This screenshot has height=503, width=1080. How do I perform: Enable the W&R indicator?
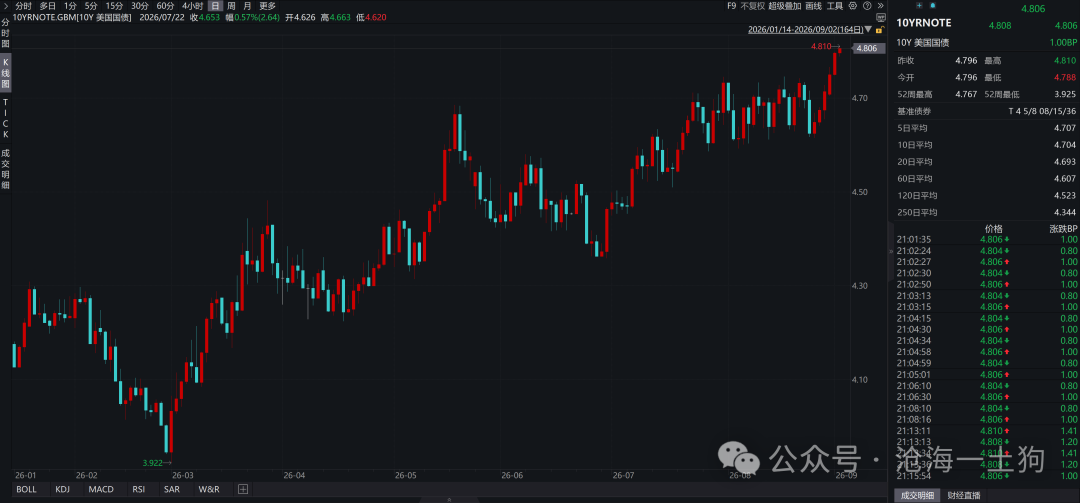point(209,489)
